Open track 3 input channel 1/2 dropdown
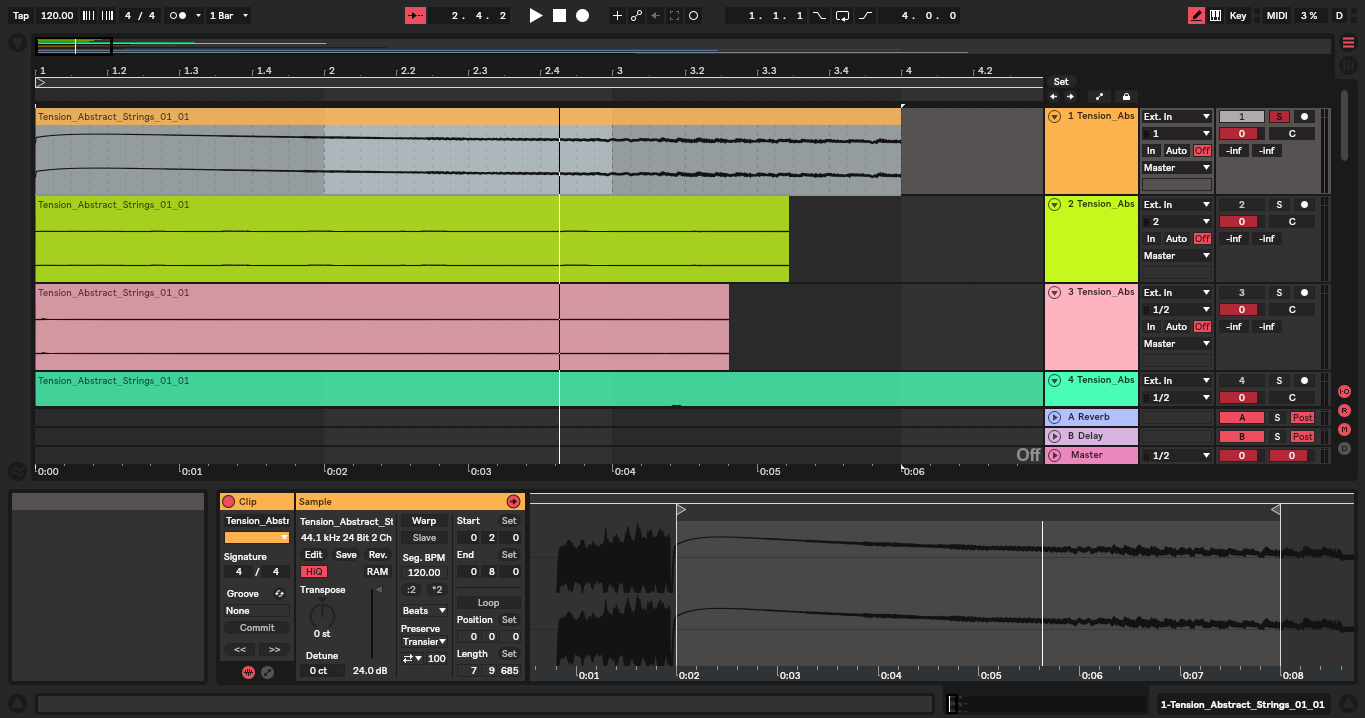 coord(1177,310)
